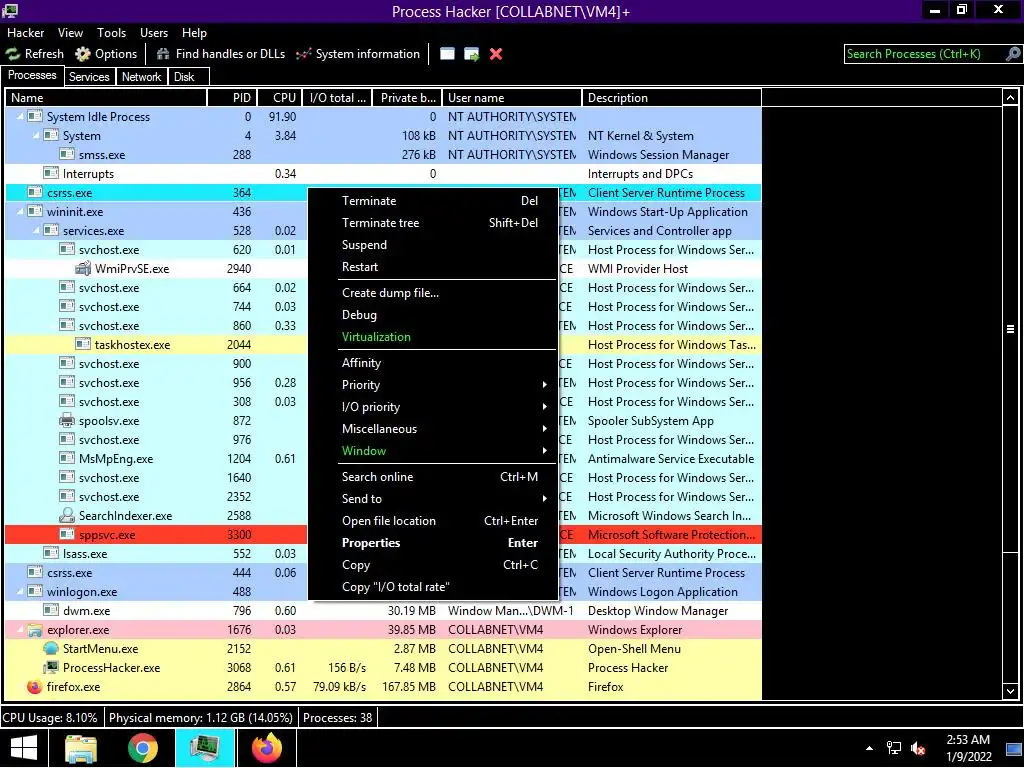Open the Users menu
The height and width of the screenshot is (768, 1024).
(x=154, y=33)
